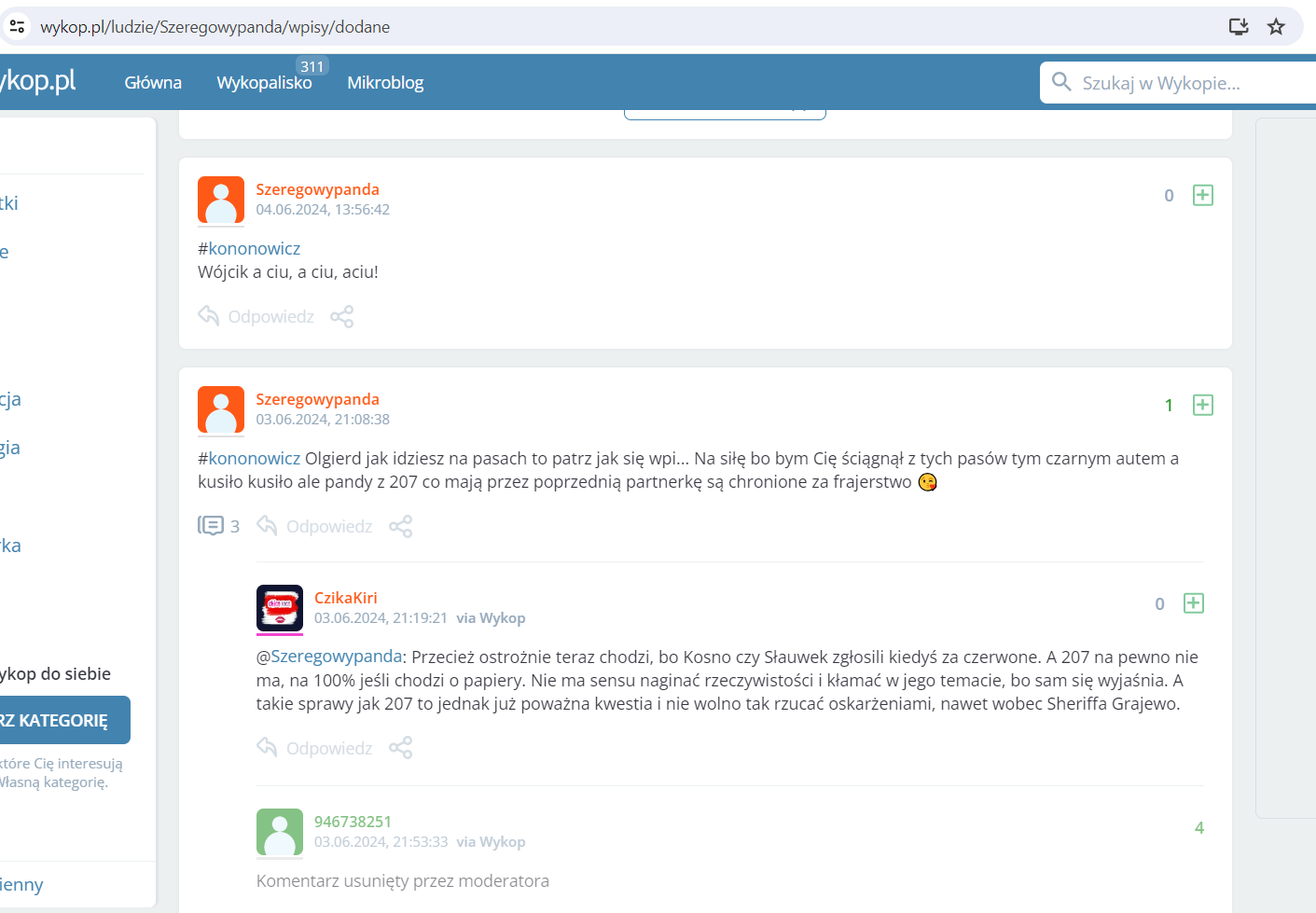Click the green vote count 1 on Olgierd post
The image size is (1316, 913).
(x=1169, y=406)
